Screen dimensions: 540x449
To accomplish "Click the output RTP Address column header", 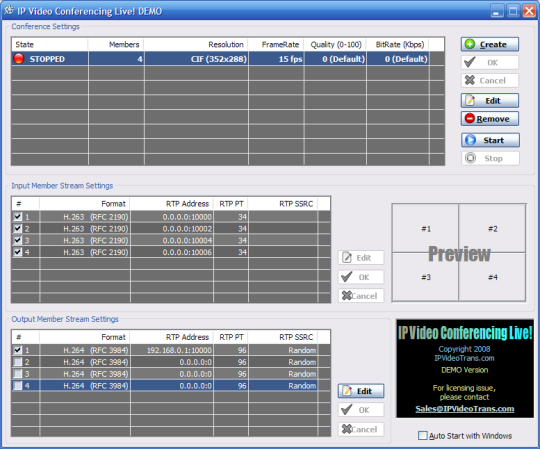I will (x=172, y=337).
